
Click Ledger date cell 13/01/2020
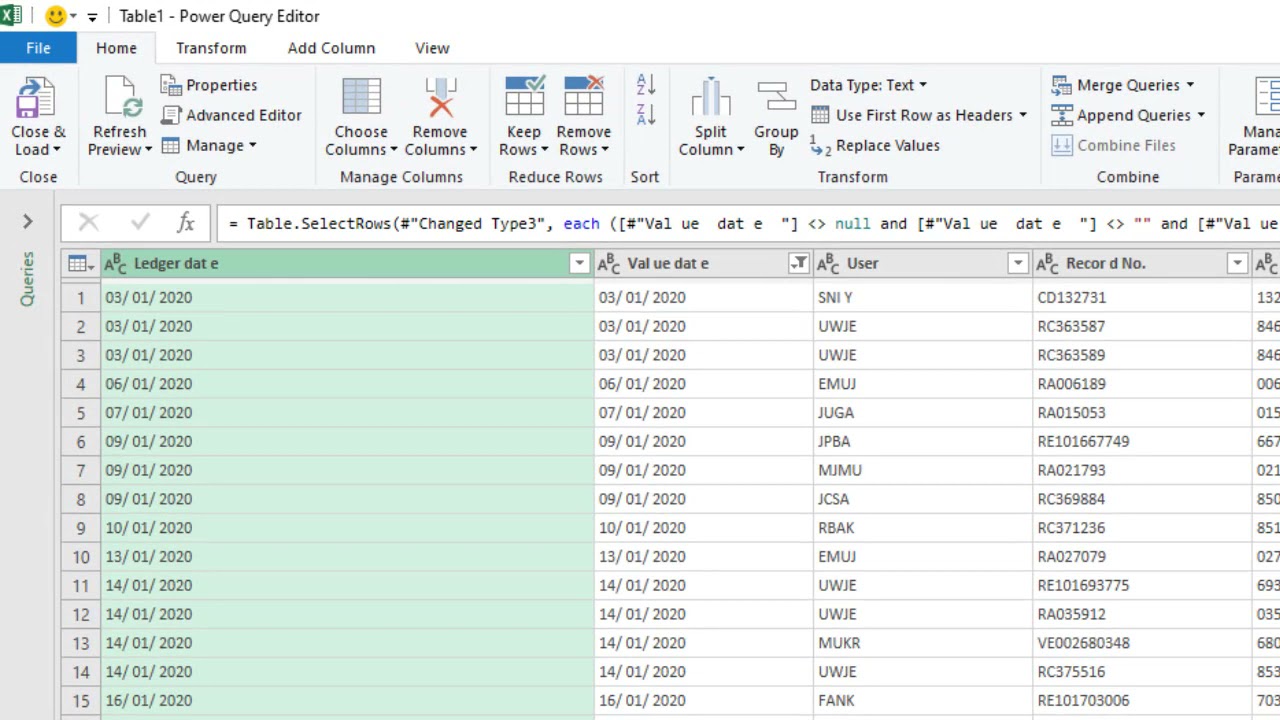[x=347, y=556]
